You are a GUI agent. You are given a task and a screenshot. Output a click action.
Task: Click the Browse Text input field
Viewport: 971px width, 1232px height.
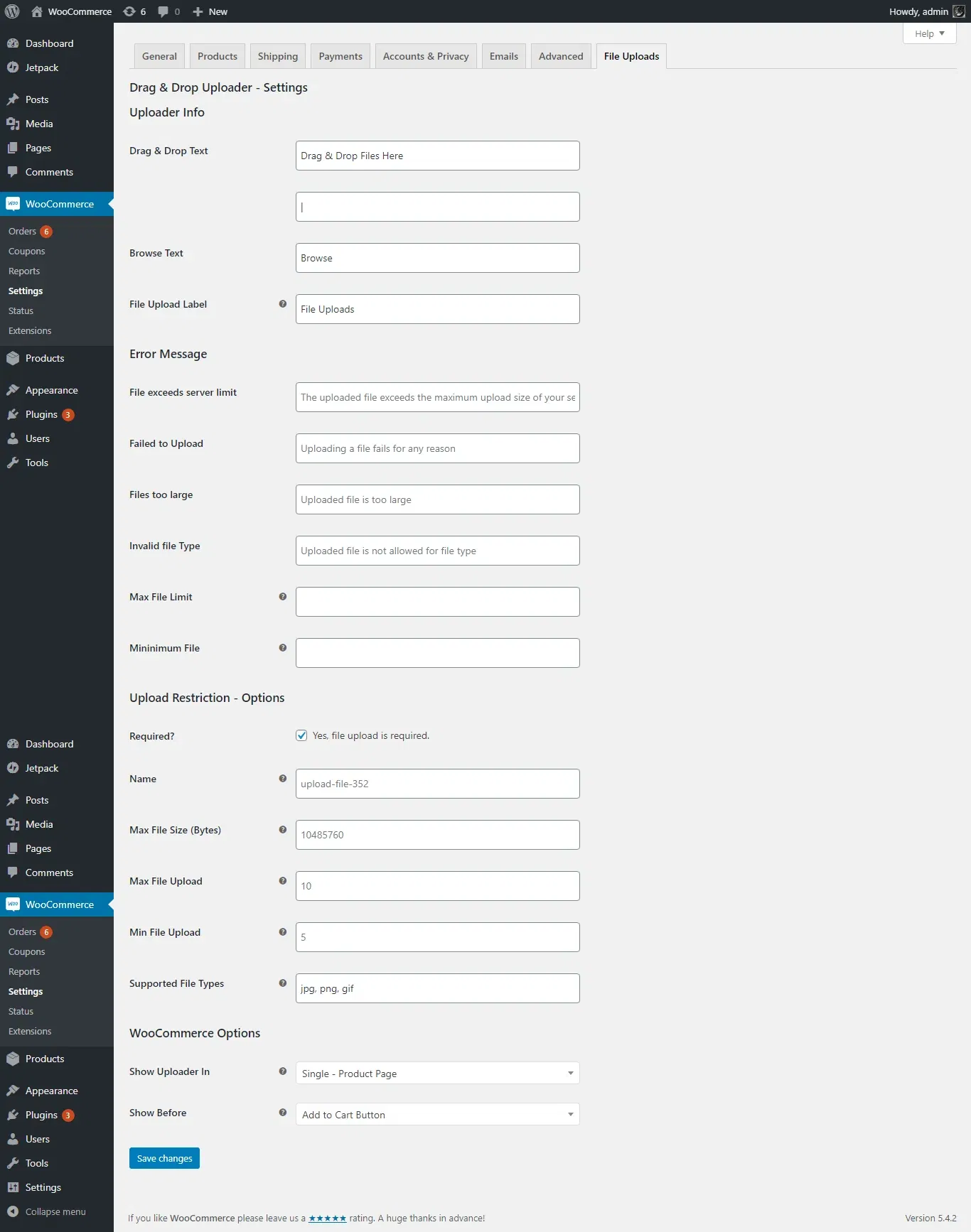(x=437, y=258)
